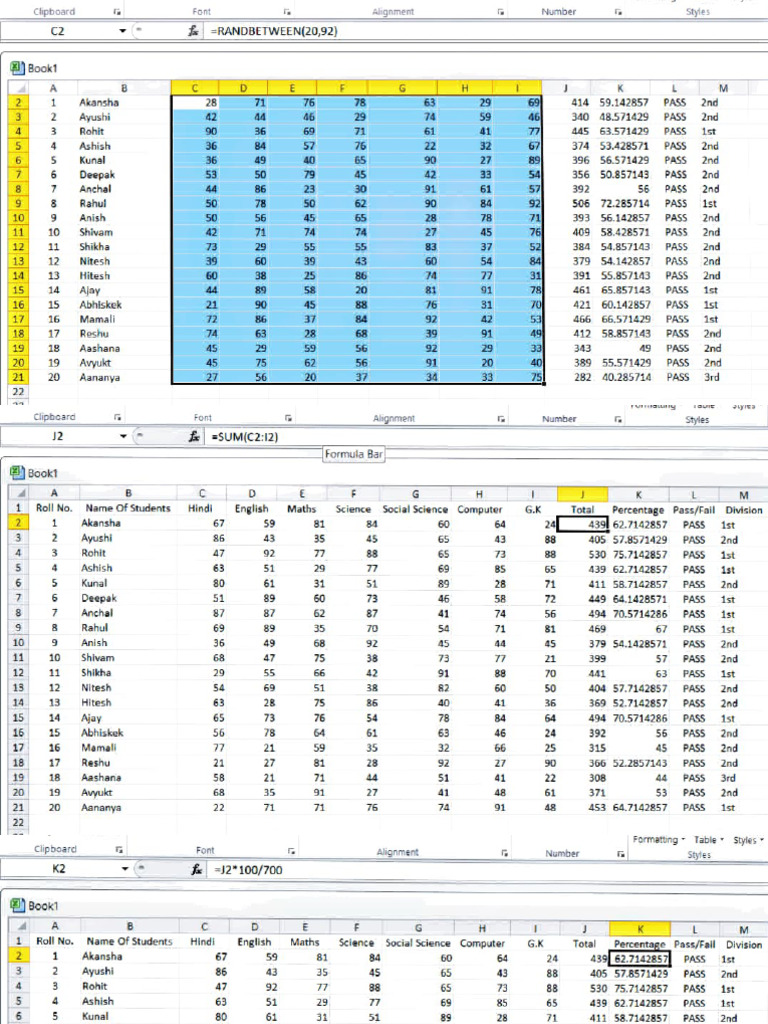
Task: Select the highlighted yellow column J header
Action: click(x=583, y=494)
